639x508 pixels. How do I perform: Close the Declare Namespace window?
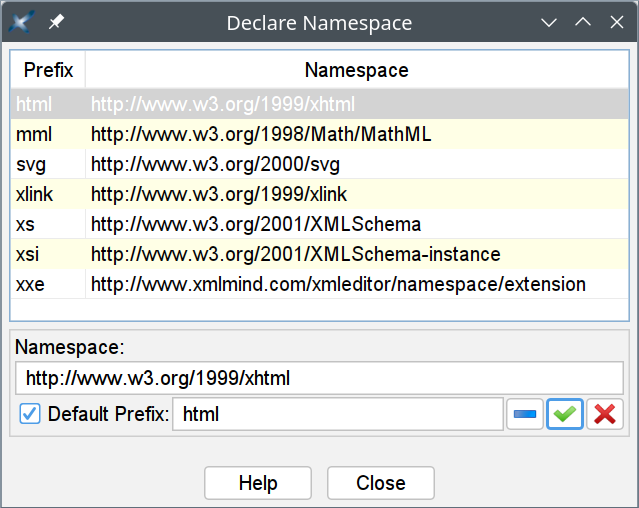tap(617, 22)
